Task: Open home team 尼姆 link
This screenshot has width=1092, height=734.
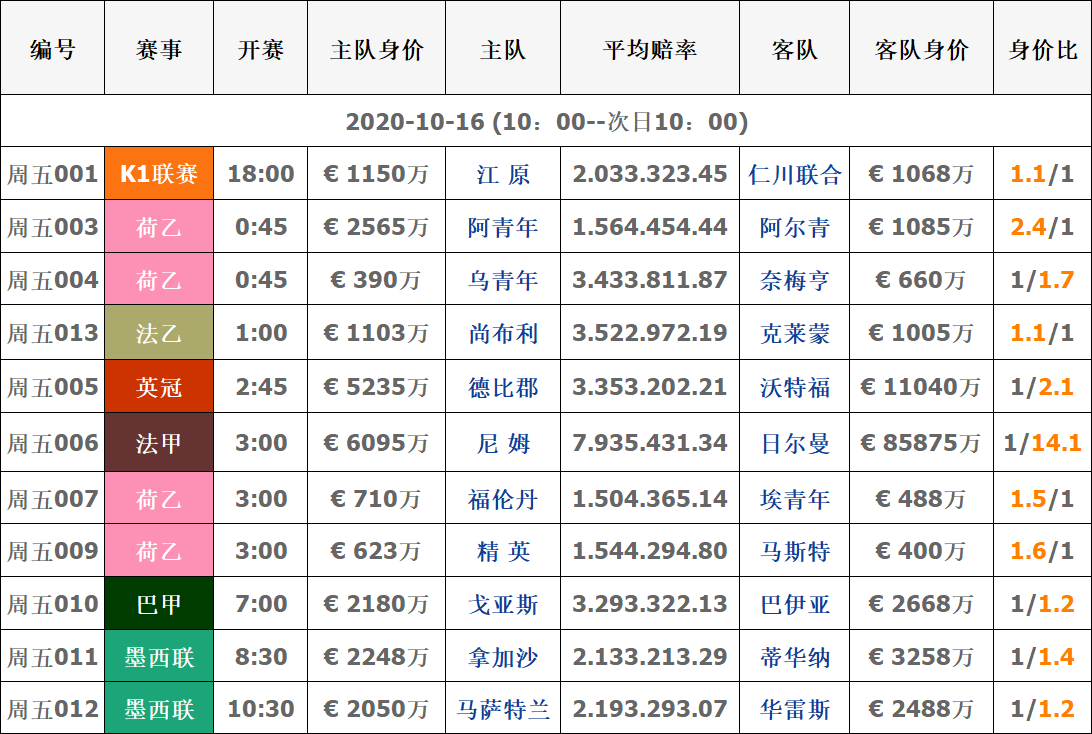Action: click(x=503, y=443)
